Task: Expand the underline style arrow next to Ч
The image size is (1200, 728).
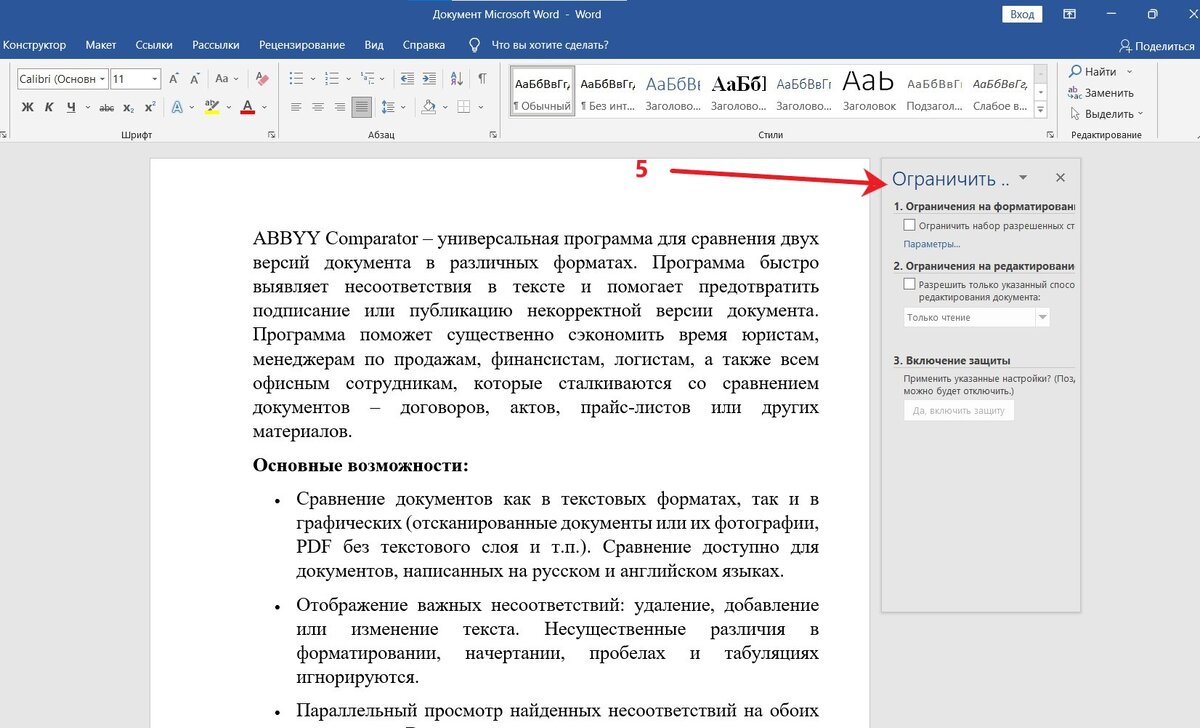Action: (x=86, y=107)
